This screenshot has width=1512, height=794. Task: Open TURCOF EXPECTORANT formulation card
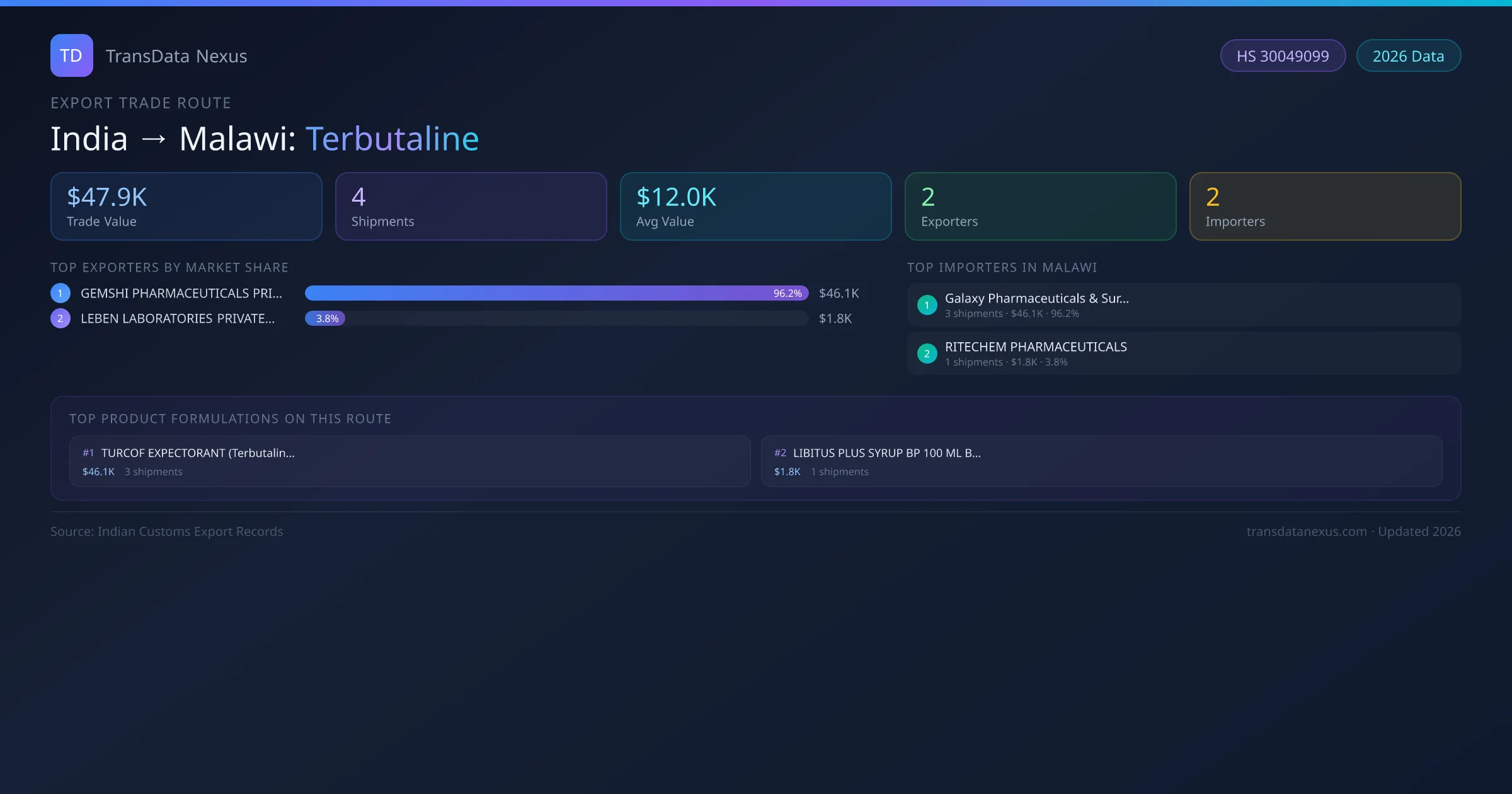(409, 461)
